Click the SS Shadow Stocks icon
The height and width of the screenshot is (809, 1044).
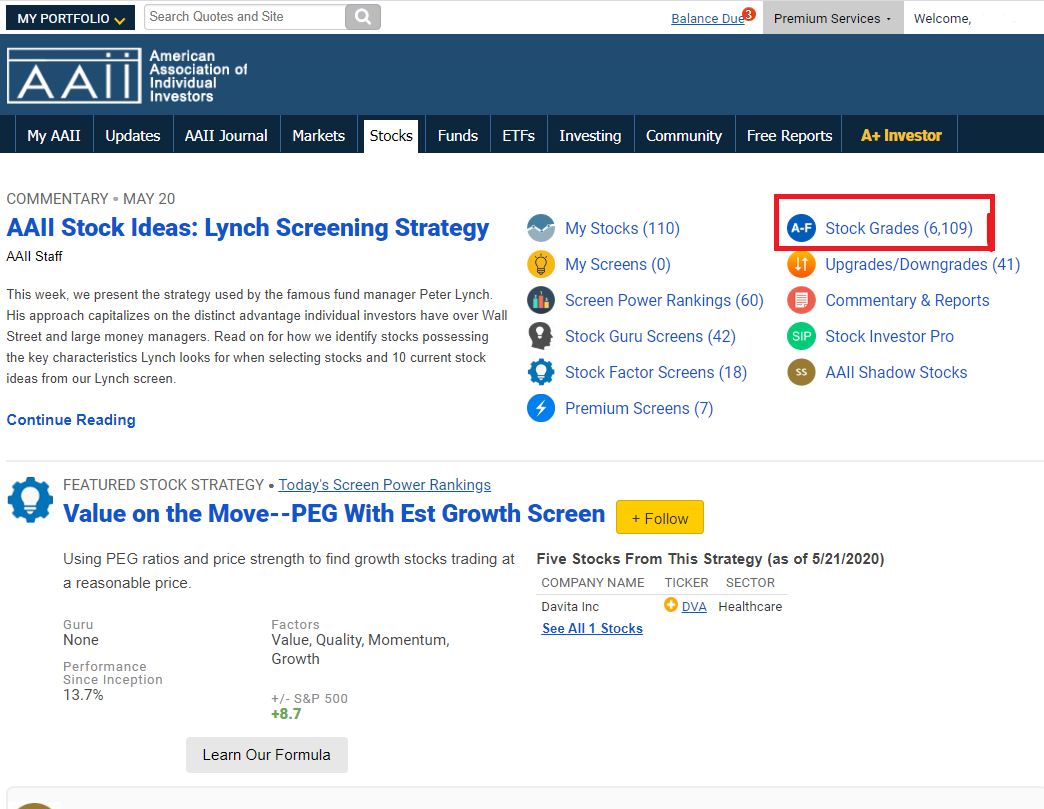(x=801, y=372)
